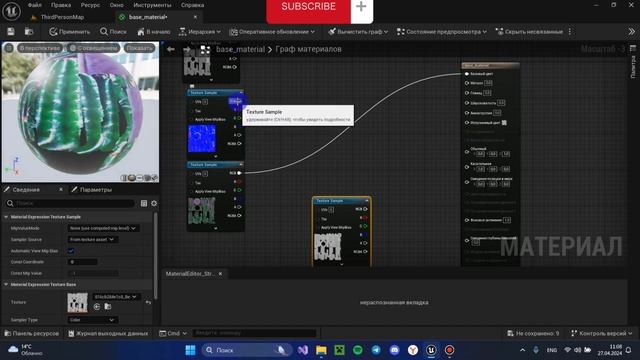
Task: Close the base_material tab
Action: coord(195,17)
